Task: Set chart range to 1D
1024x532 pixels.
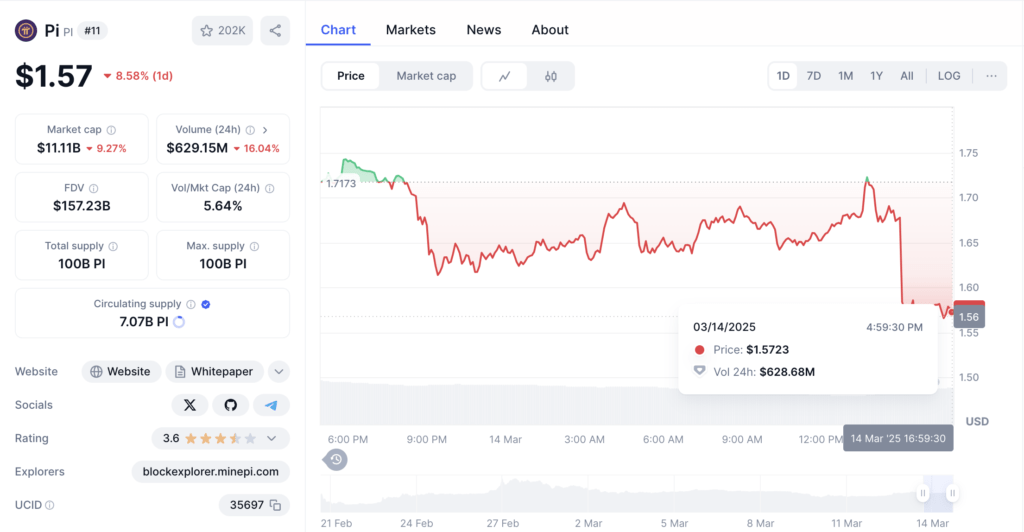Action: [x=783, y=76]
